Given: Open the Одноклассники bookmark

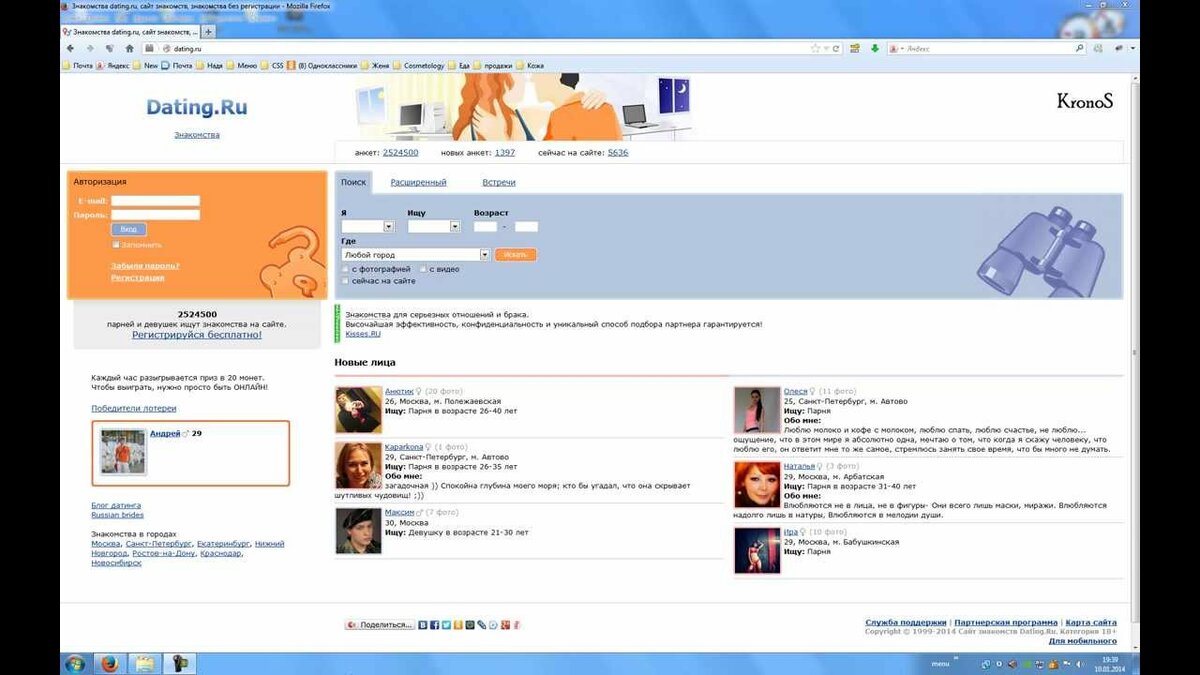Looking at the screenshot, I should click(x=322, y=66).
